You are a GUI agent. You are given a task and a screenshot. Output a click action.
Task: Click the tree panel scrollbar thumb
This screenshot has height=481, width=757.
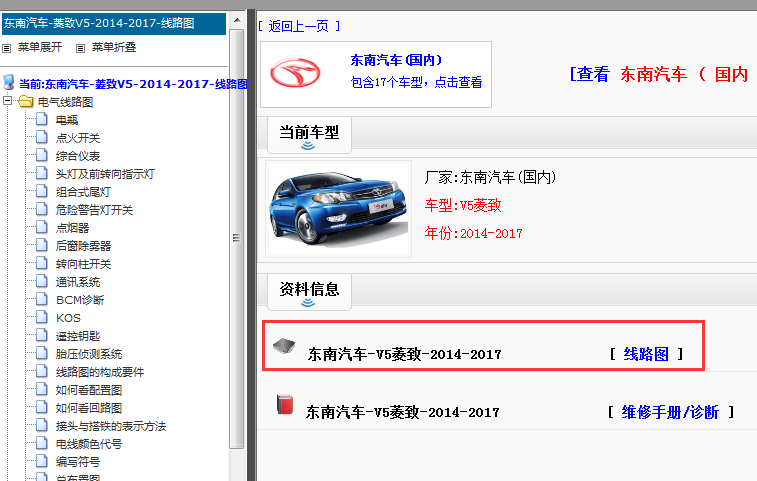(x=237, y=239)
